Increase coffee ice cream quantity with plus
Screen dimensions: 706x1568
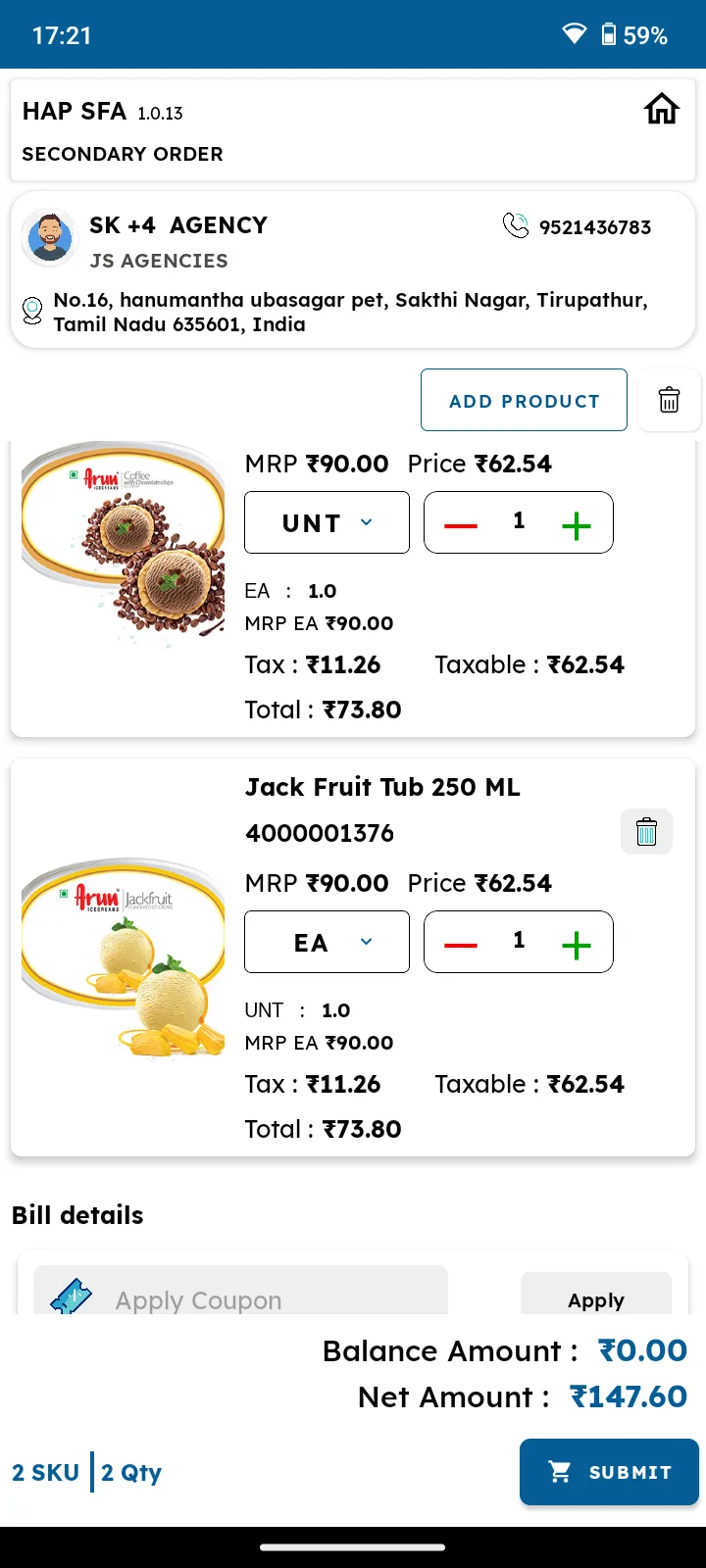[x=577, y=526]
